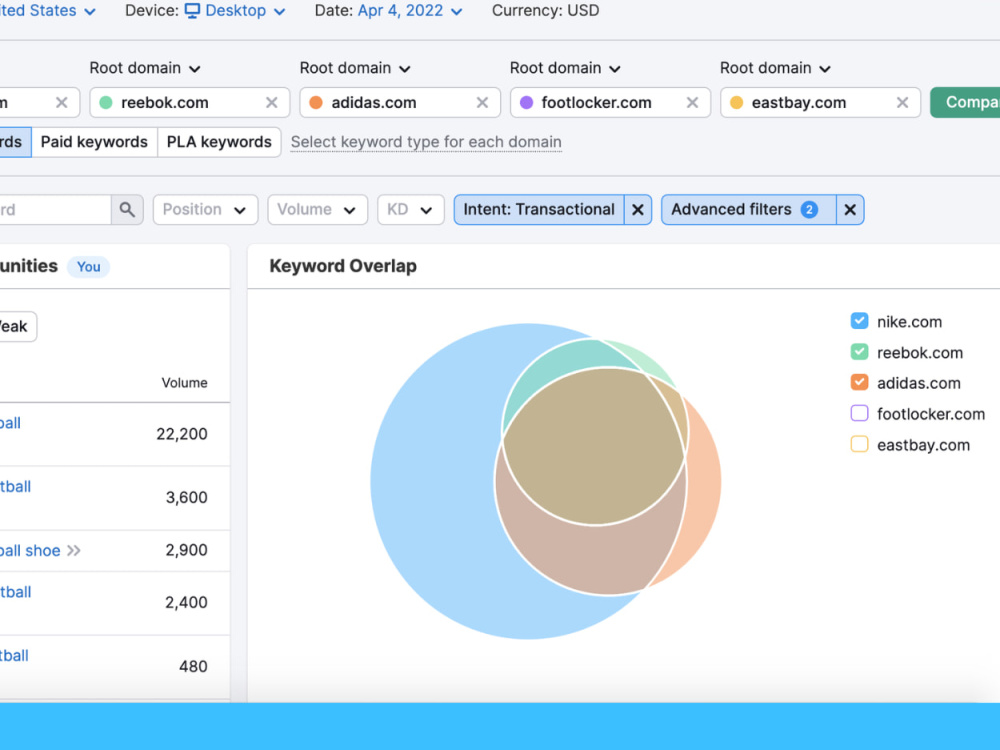Open Root domain dropdown above adidas.com
The width and height of the screenshot is (1000, 750).
coord(355,68)
